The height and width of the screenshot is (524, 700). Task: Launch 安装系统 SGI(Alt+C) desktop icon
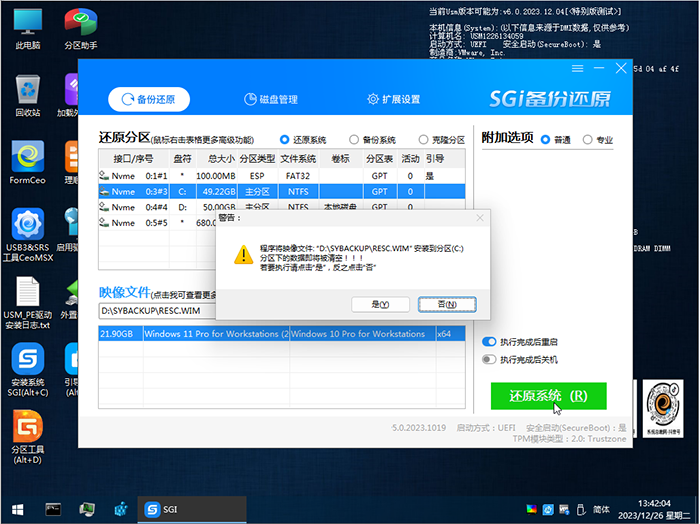tap(28, 370)
